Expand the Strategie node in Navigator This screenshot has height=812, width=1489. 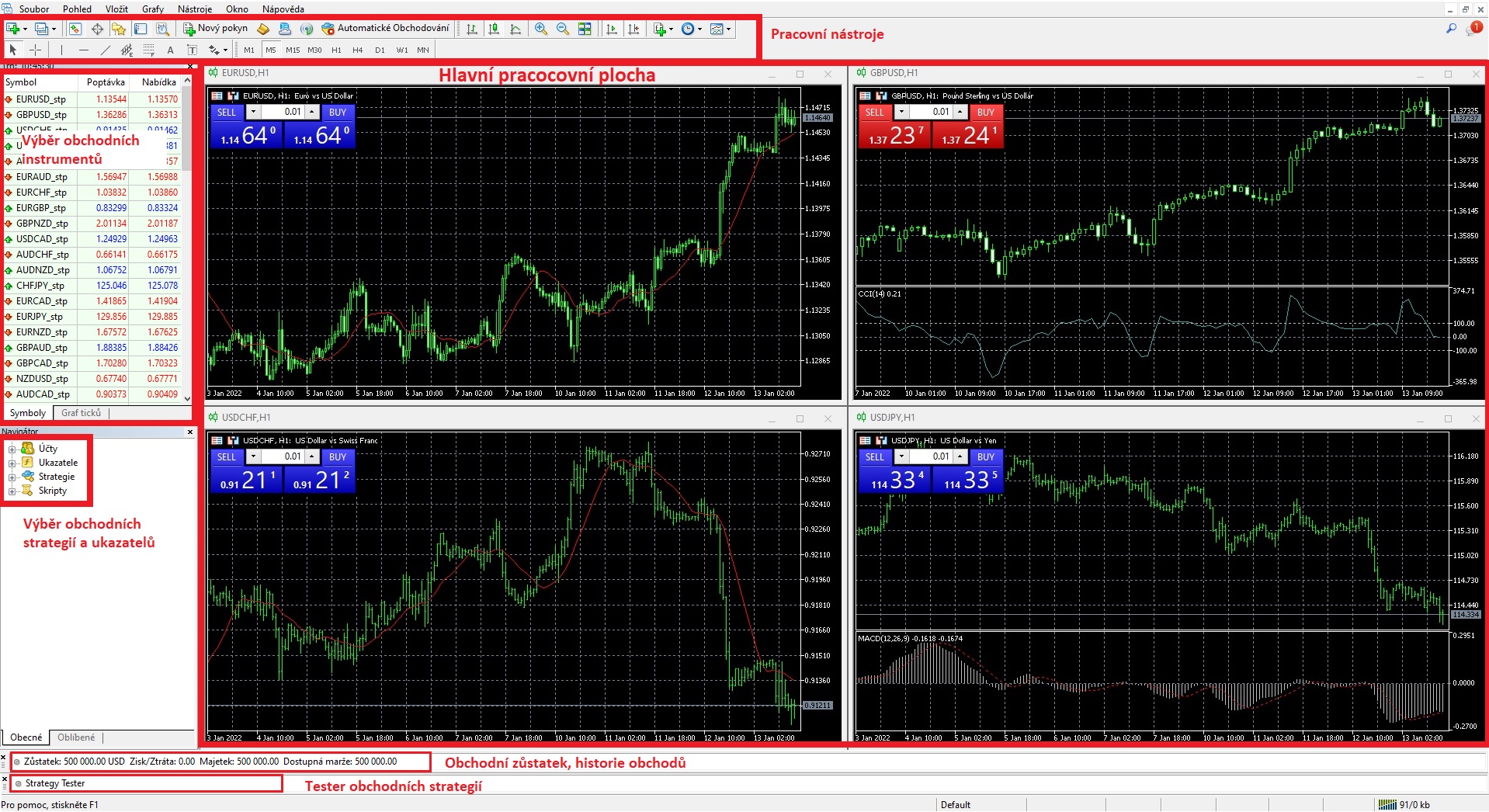(x=12, y=477)
